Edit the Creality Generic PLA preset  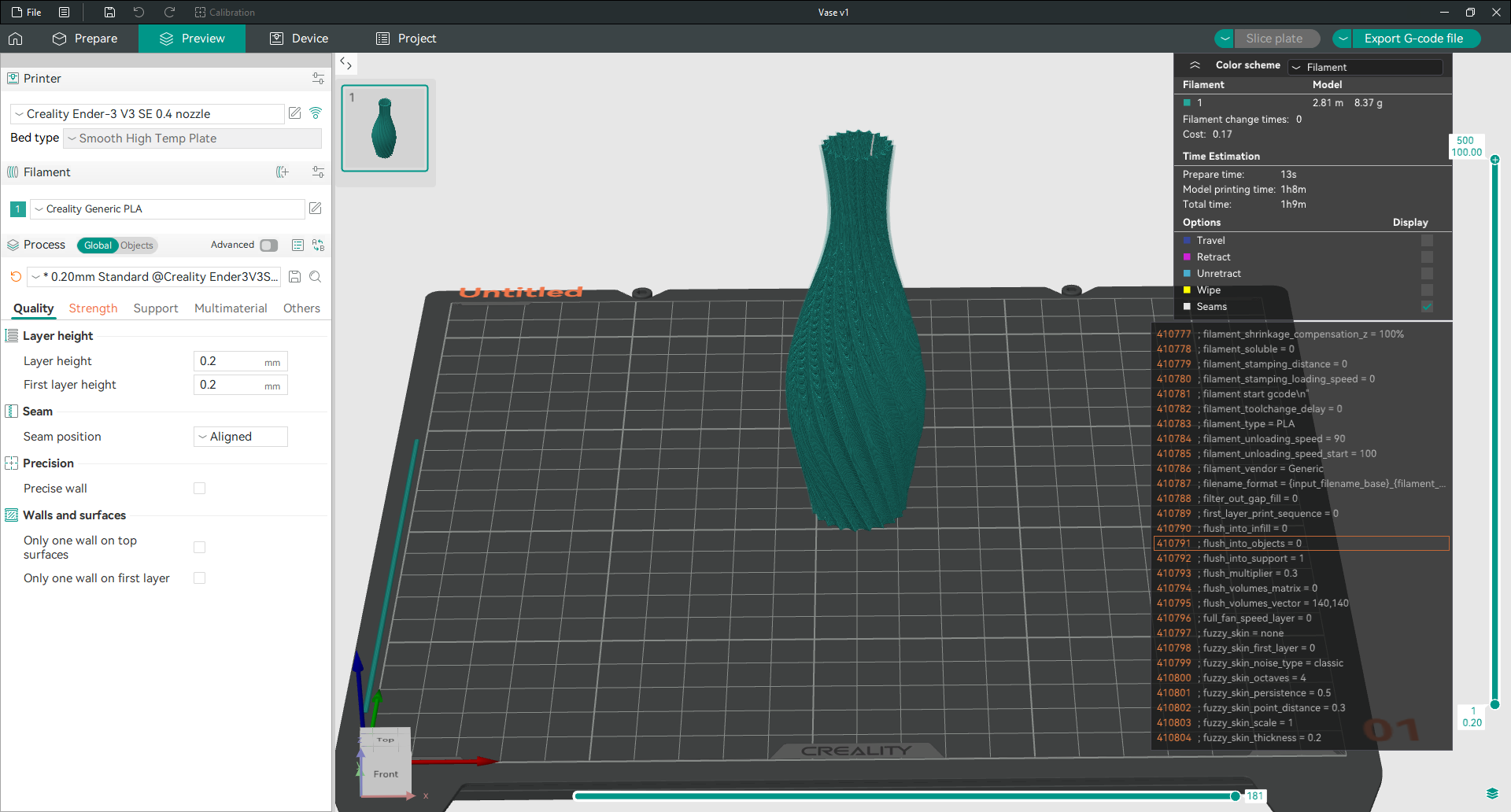(316, 209)
